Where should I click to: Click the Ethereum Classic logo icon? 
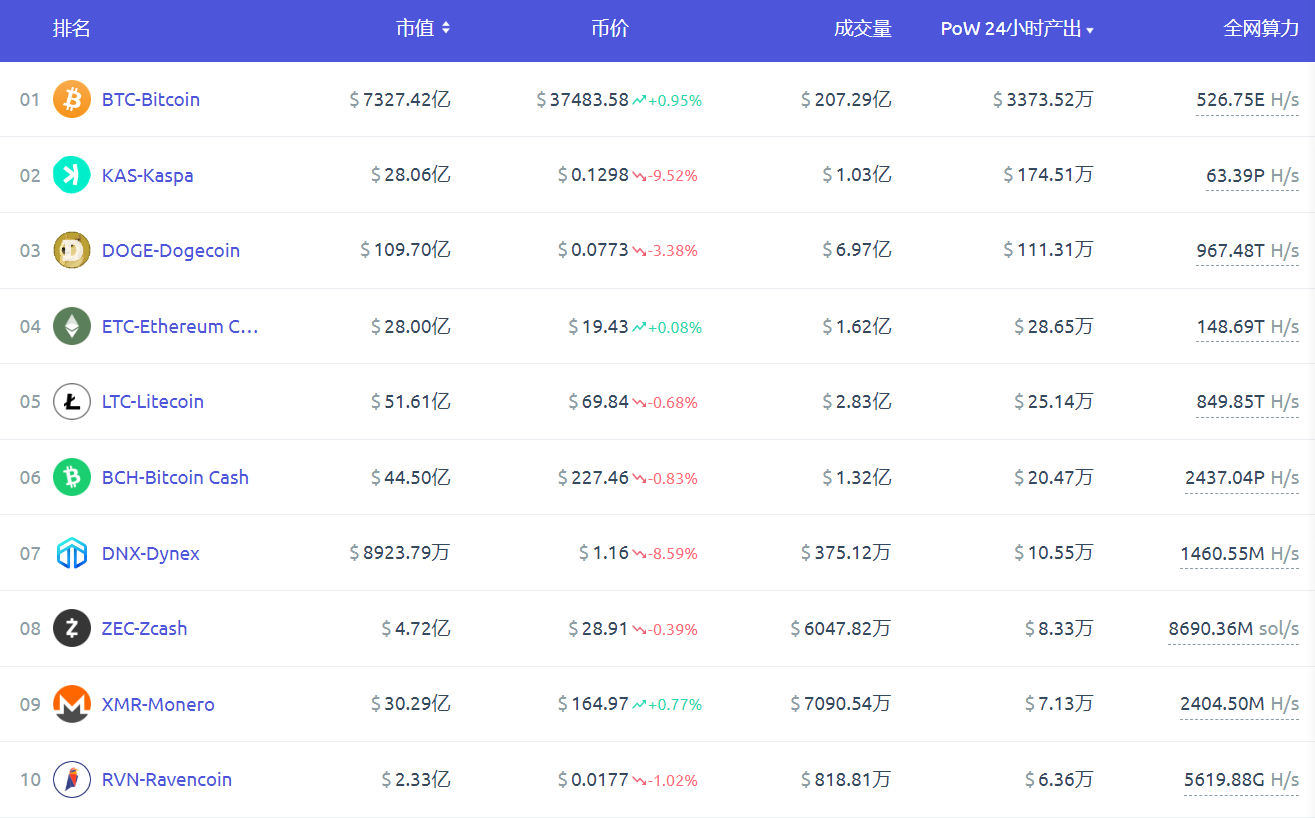71,326
